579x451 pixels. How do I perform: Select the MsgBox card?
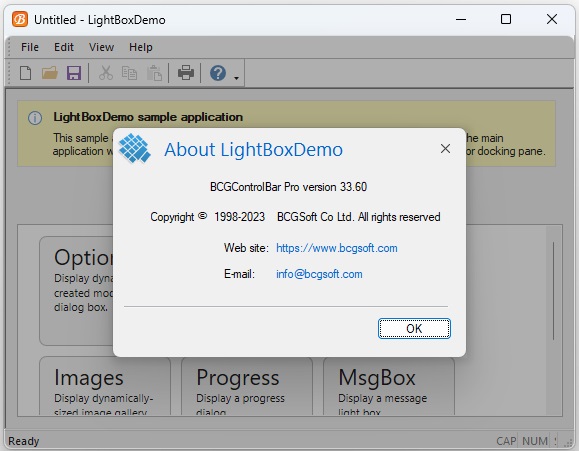389,386
